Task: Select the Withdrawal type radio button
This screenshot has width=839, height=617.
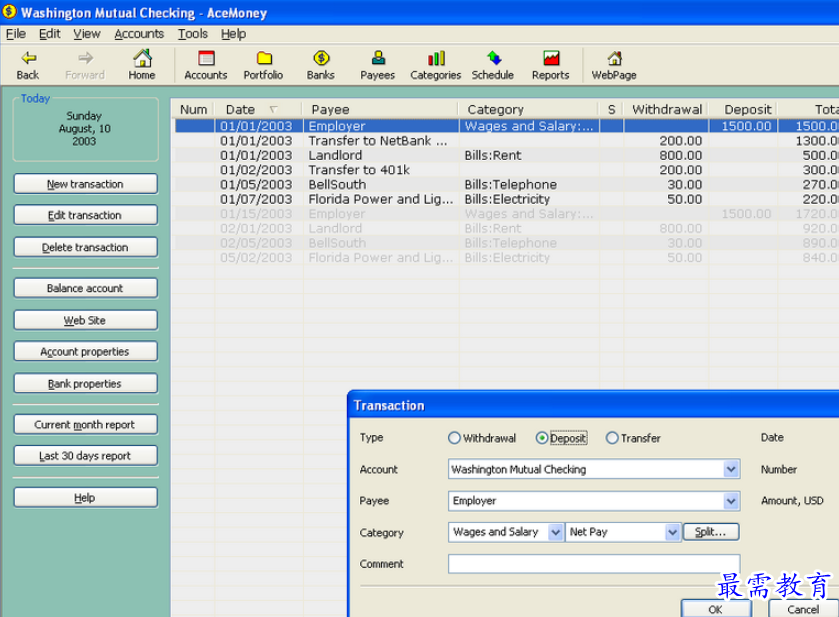Action: pyautogui.click(x=454, y=438)
